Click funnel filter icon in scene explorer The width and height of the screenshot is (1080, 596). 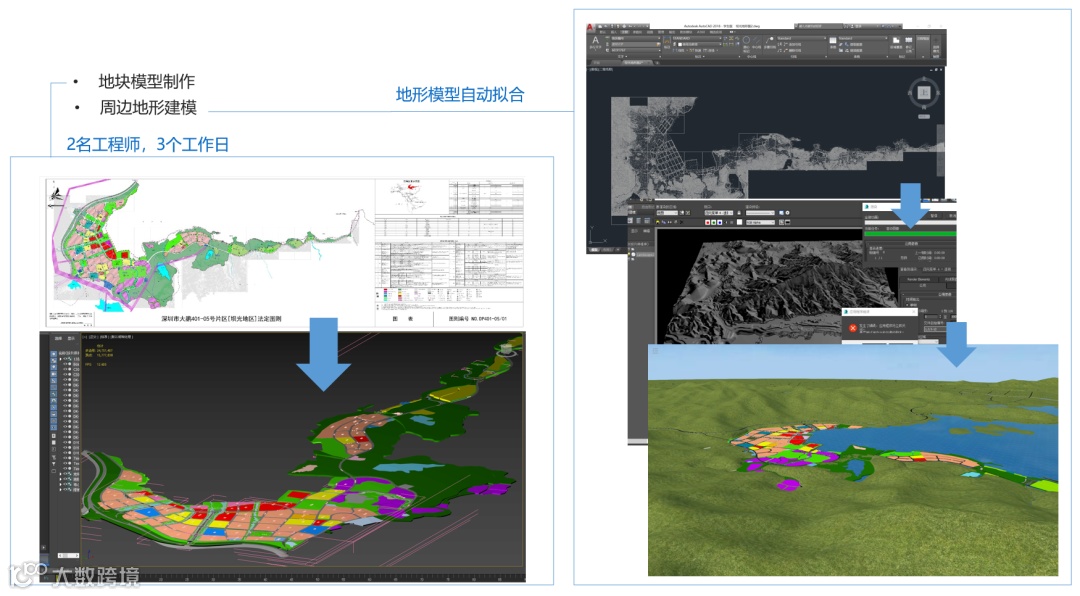(x=54, y=464)
